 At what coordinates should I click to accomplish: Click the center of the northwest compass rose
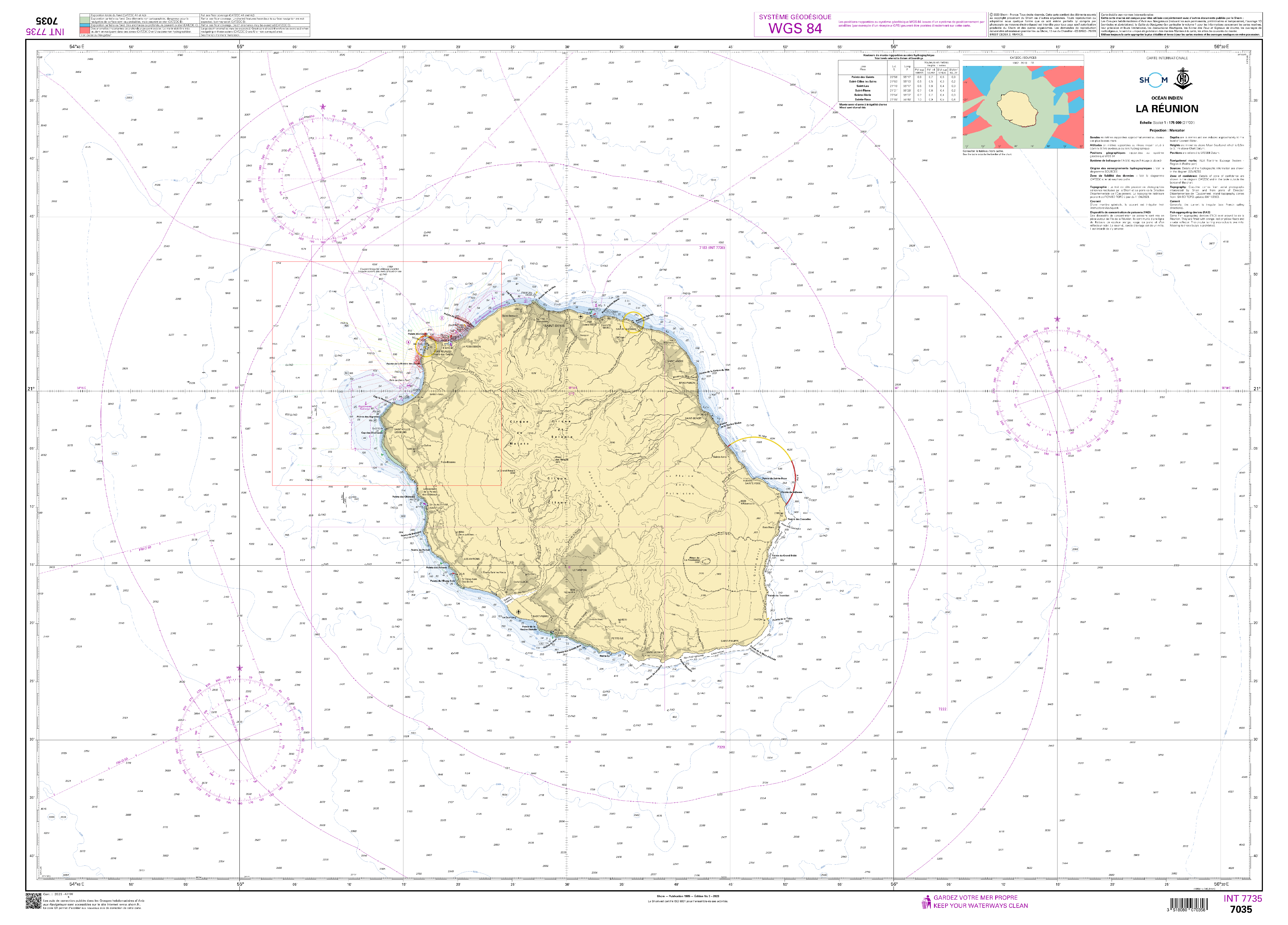[x=323, y=180]
